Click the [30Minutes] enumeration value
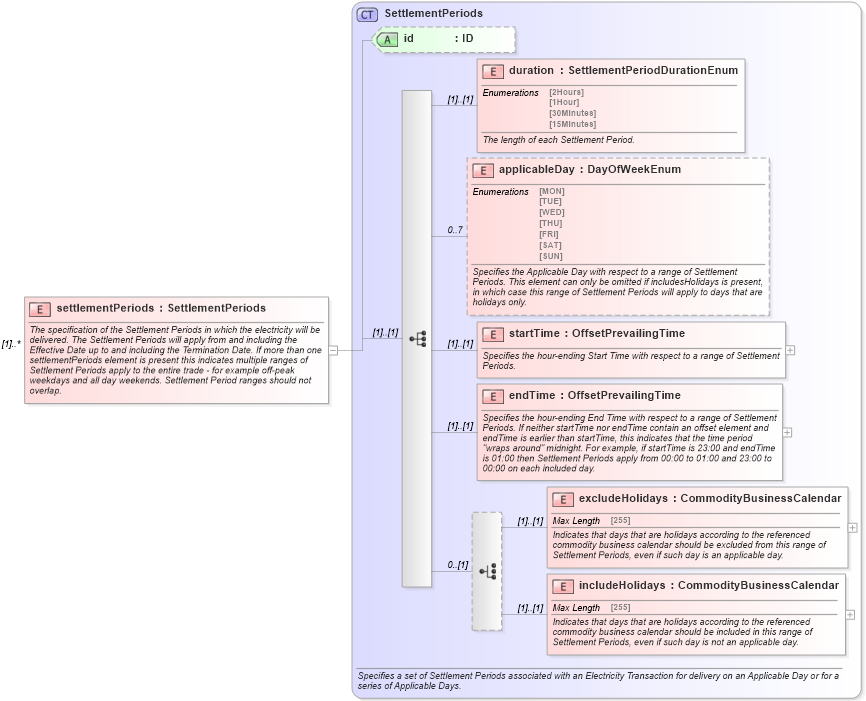Screen dimensions: 866x701 (x=573, y=113)
